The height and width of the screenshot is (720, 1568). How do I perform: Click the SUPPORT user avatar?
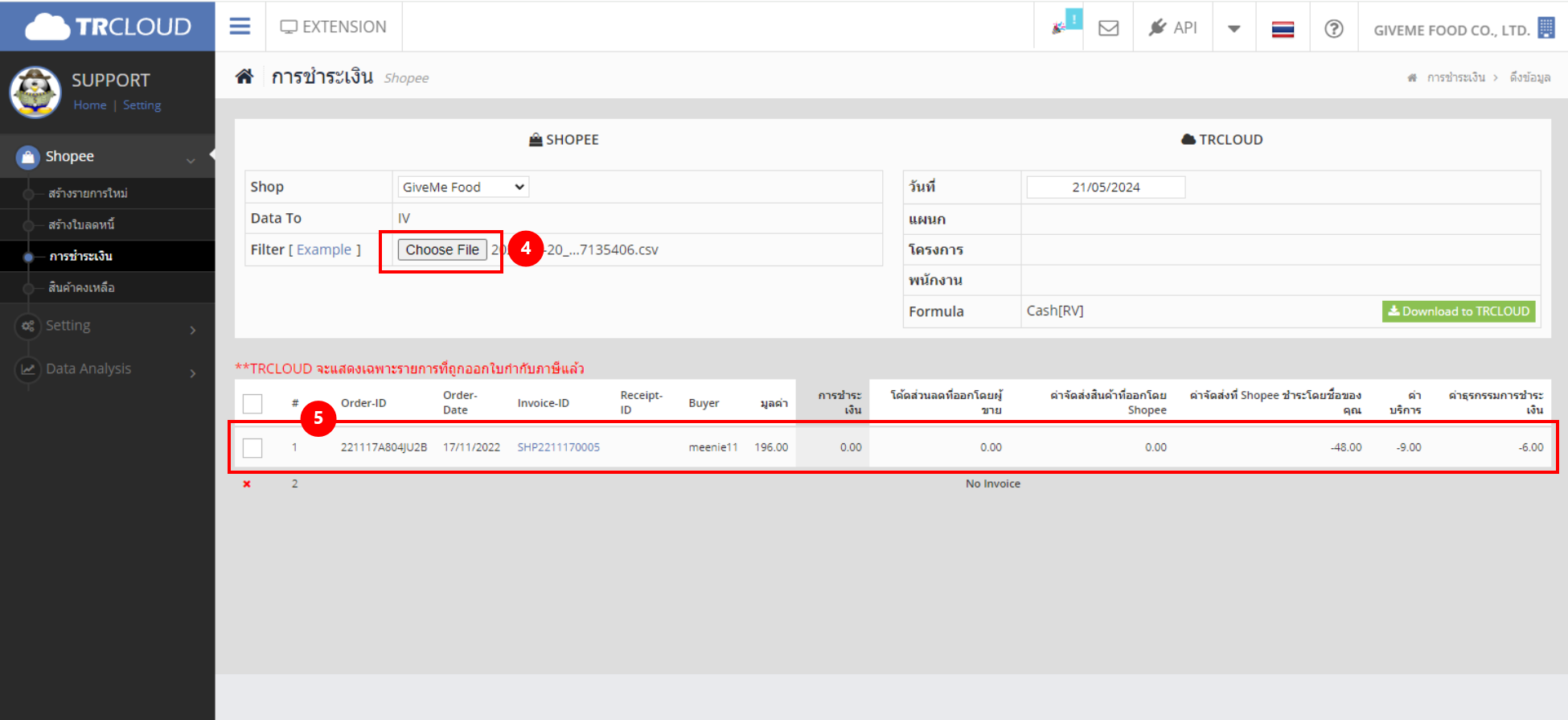tap(35, 92)
